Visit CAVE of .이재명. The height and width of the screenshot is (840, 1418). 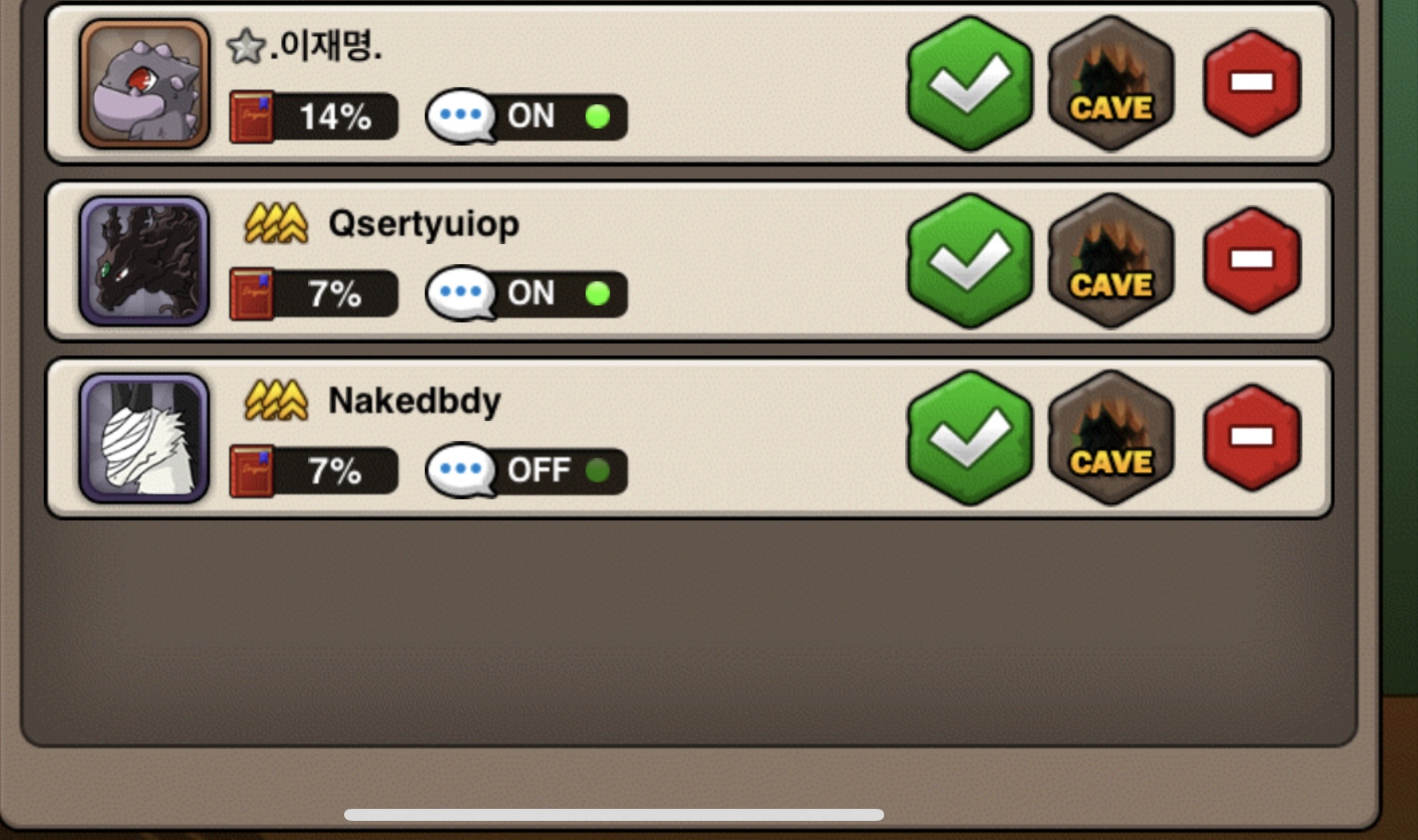coord(1112,83)
